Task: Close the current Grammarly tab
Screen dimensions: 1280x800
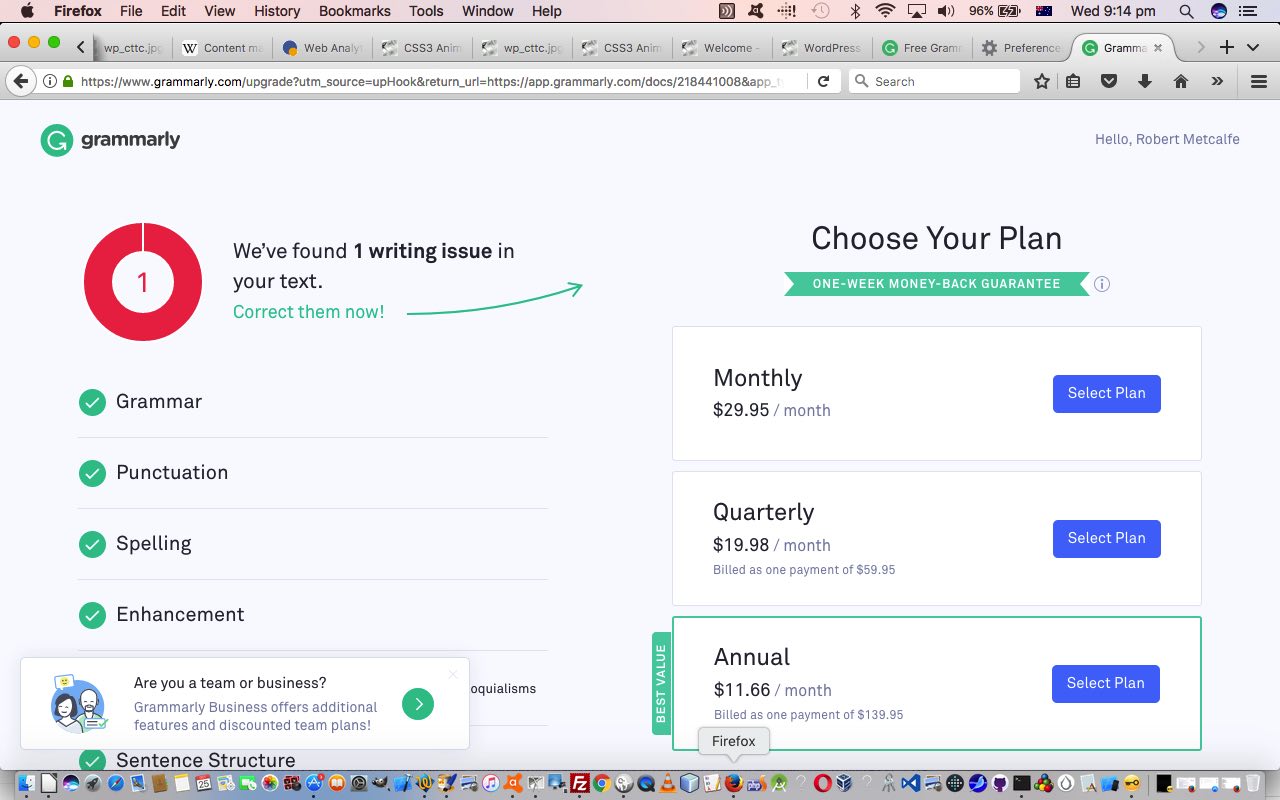Action: pyautogui.click(x=1158, y=47)
